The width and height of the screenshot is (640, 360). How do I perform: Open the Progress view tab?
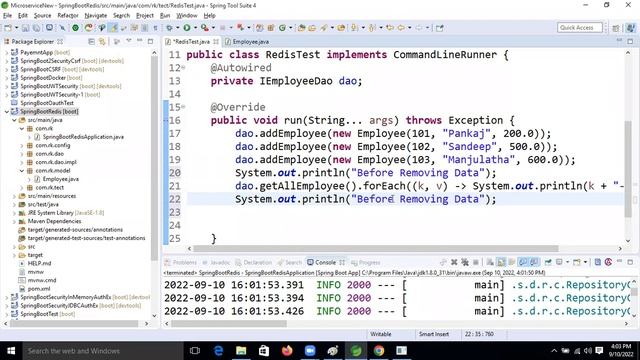[366, 262]
